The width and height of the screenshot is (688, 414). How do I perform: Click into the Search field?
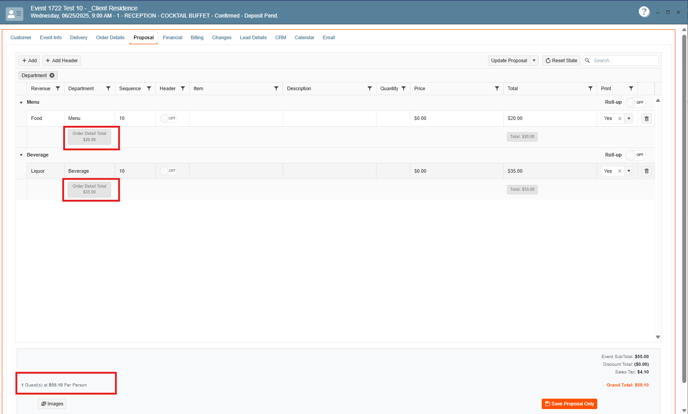point(624,60)
